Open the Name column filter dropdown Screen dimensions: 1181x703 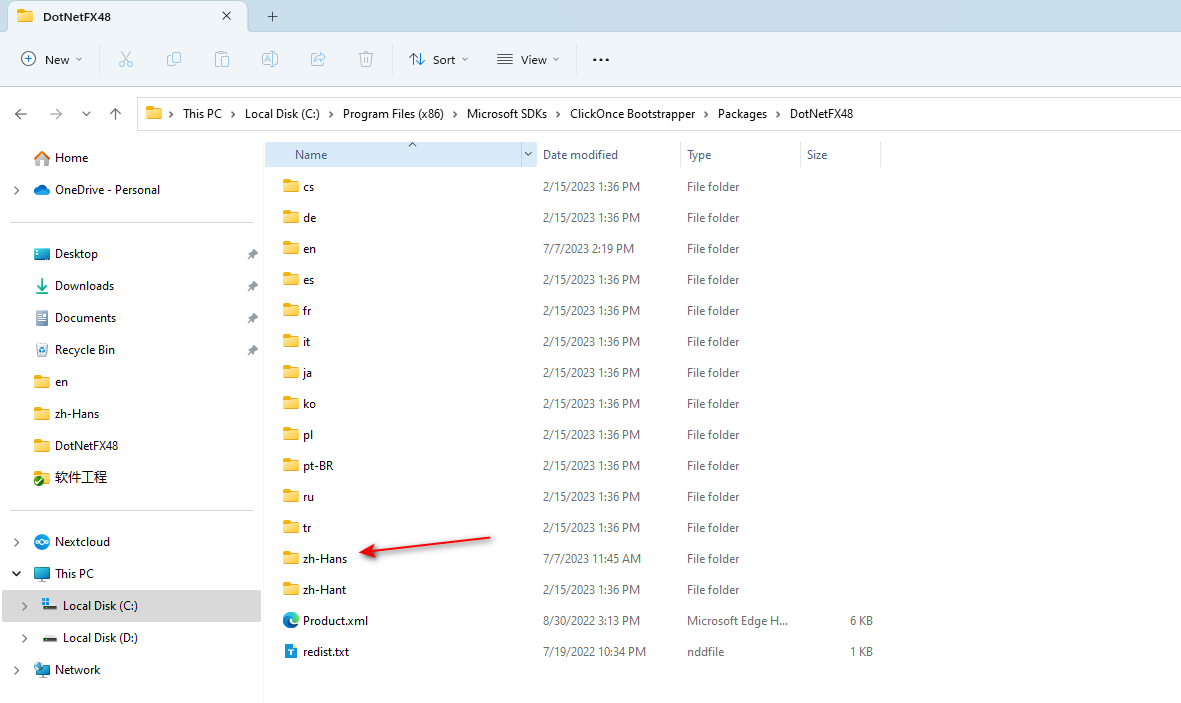(527, 154)
